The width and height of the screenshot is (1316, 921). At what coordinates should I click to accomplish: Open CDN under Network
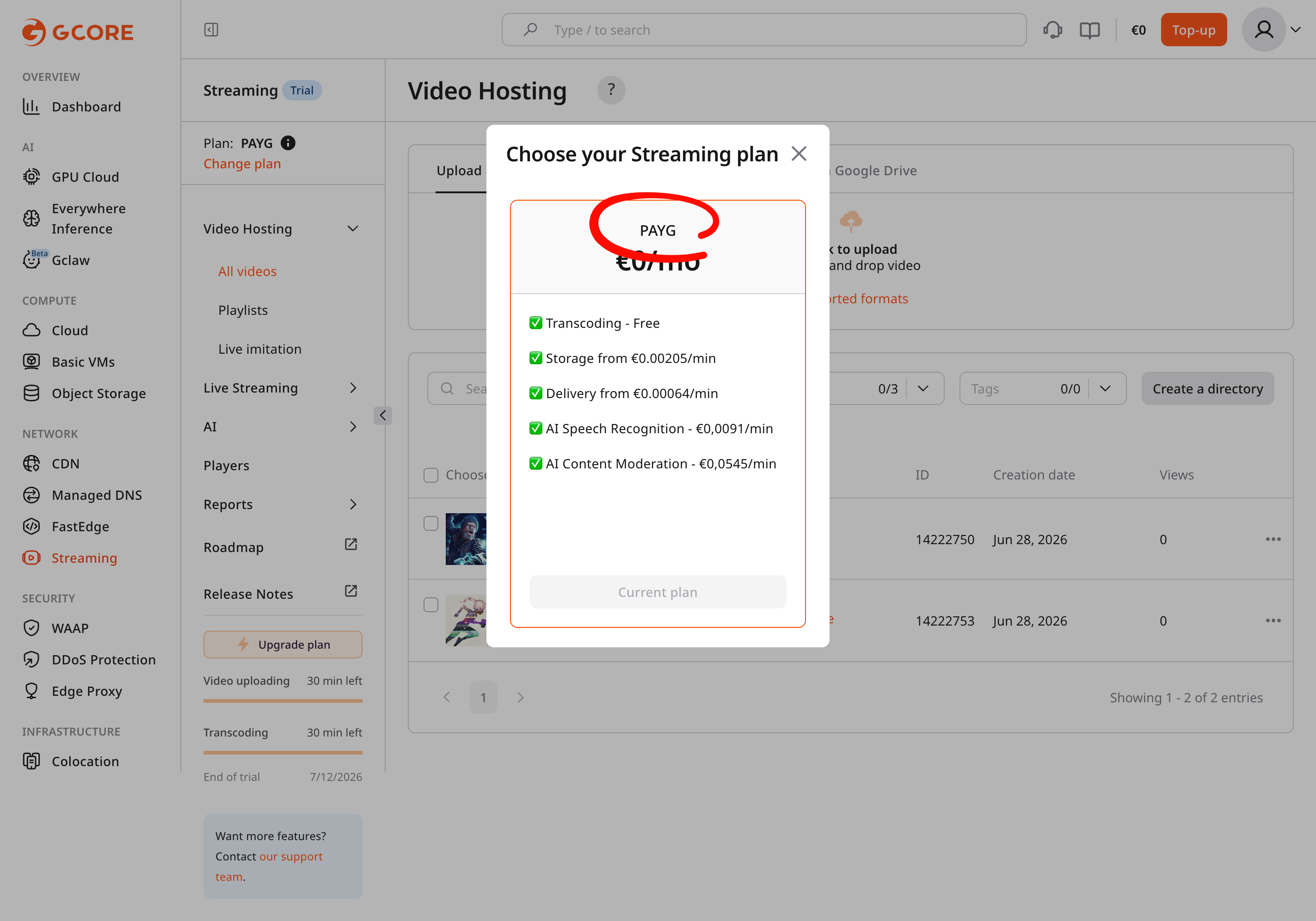(x=65, y=464)
